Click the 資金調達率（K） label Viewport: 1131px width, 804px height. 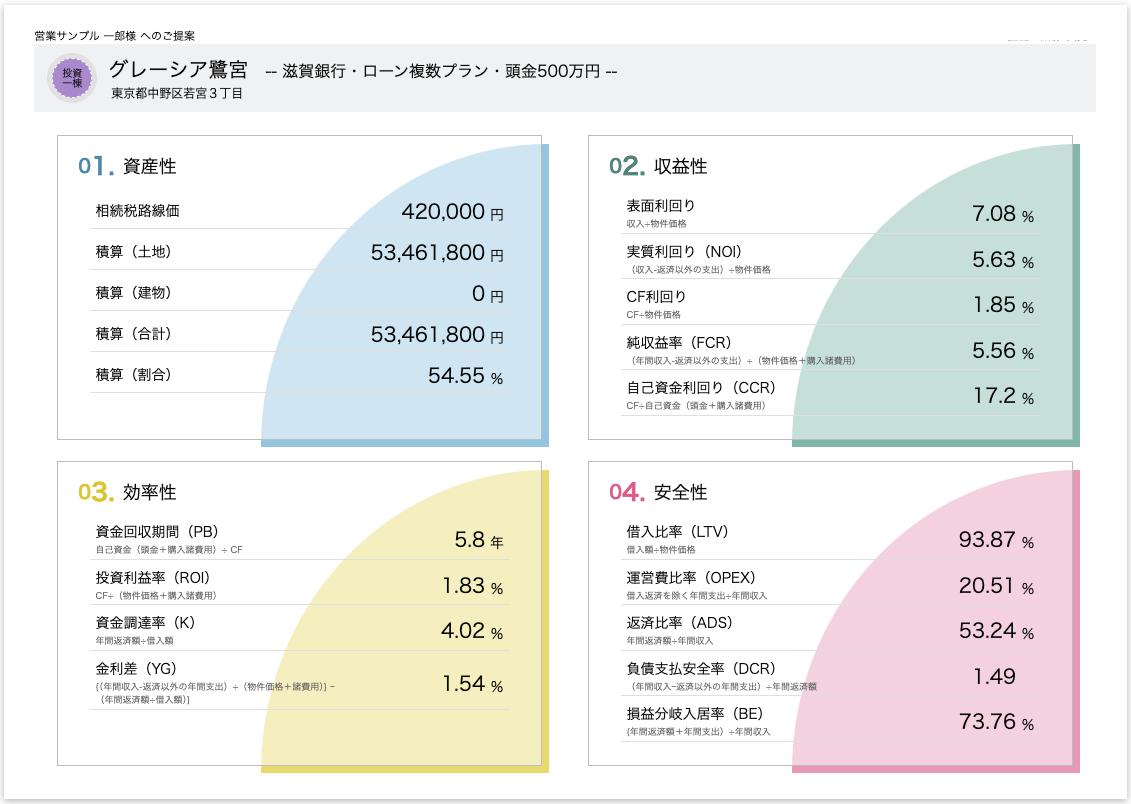(x=146, y=622)
